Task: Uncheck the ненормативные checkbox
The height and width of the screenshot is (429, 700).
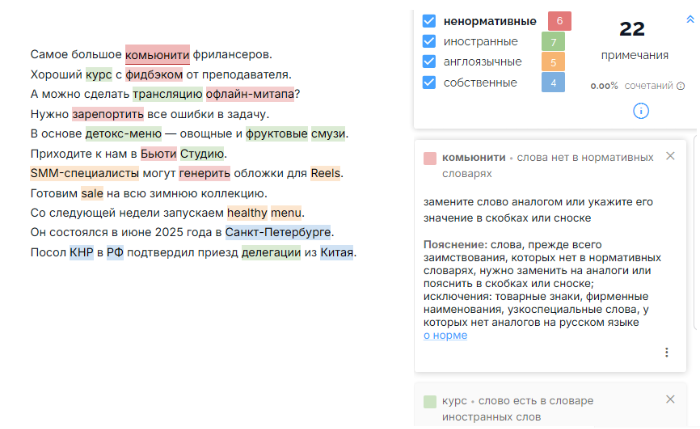Action: (x=429, y=21)
